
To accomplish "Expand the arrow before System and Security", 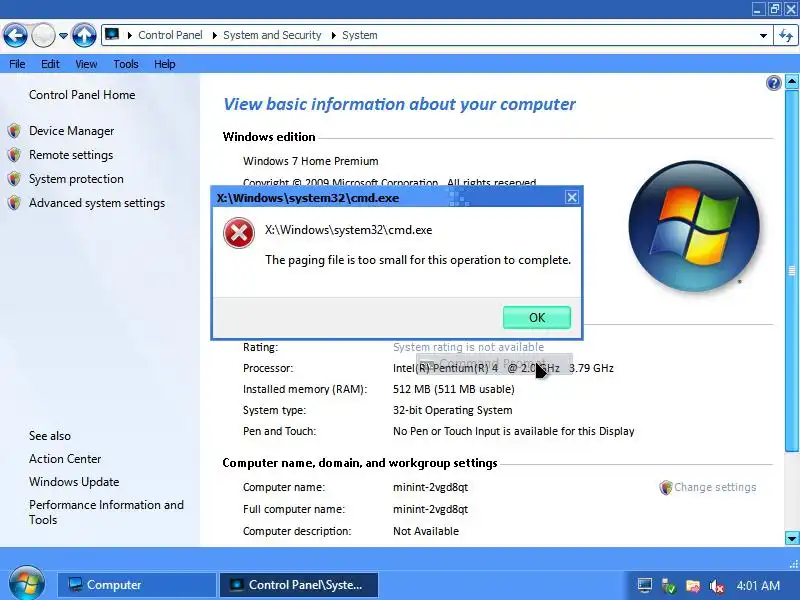I will coord(214,35).
